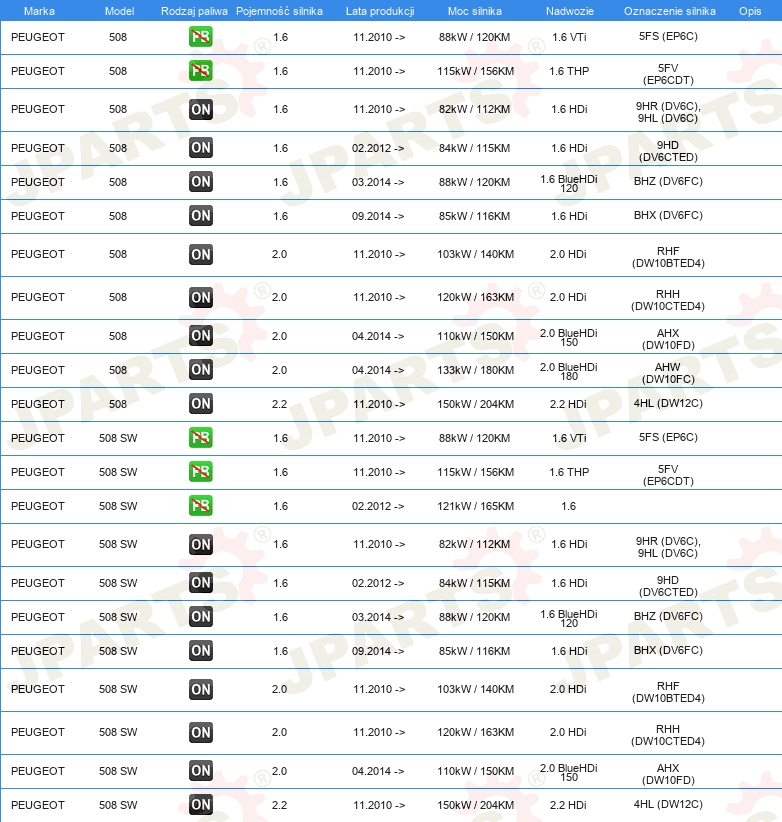The height and width of the screenshot is (822, 782).
Task: Click the petrol icon in the 508 1.6 THP row
Action: click(201, 71)
